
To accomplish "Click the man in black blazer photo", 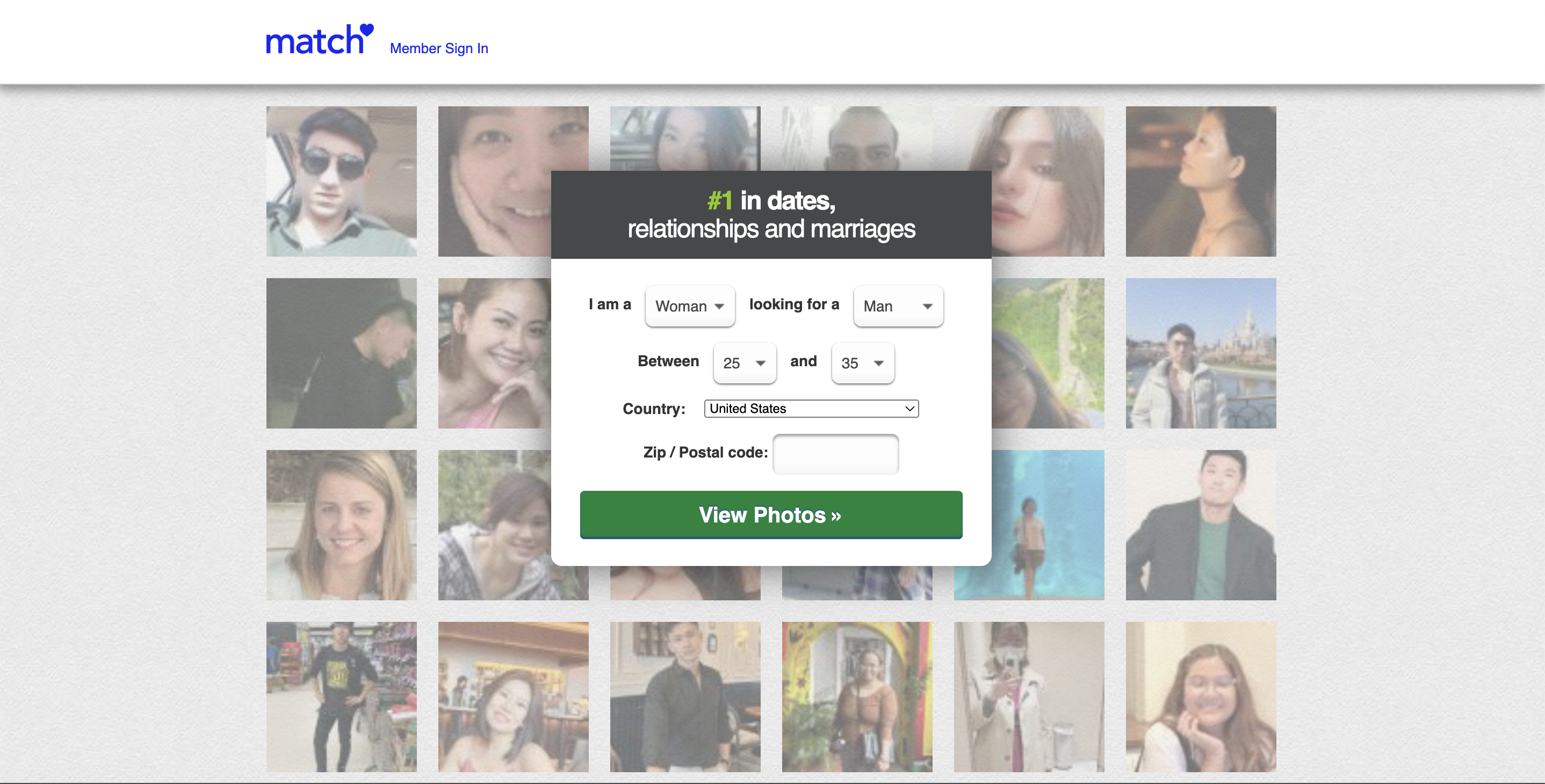I will [x=1201, y=525].
